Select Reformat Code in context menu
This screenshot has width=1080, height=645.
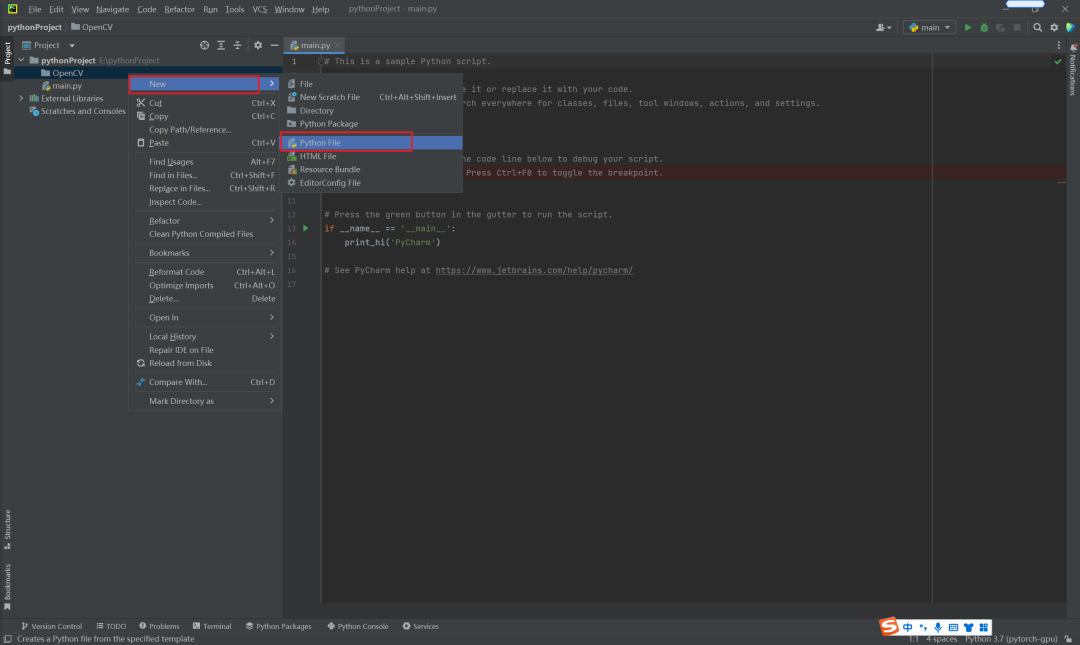[x=205, y=272]
